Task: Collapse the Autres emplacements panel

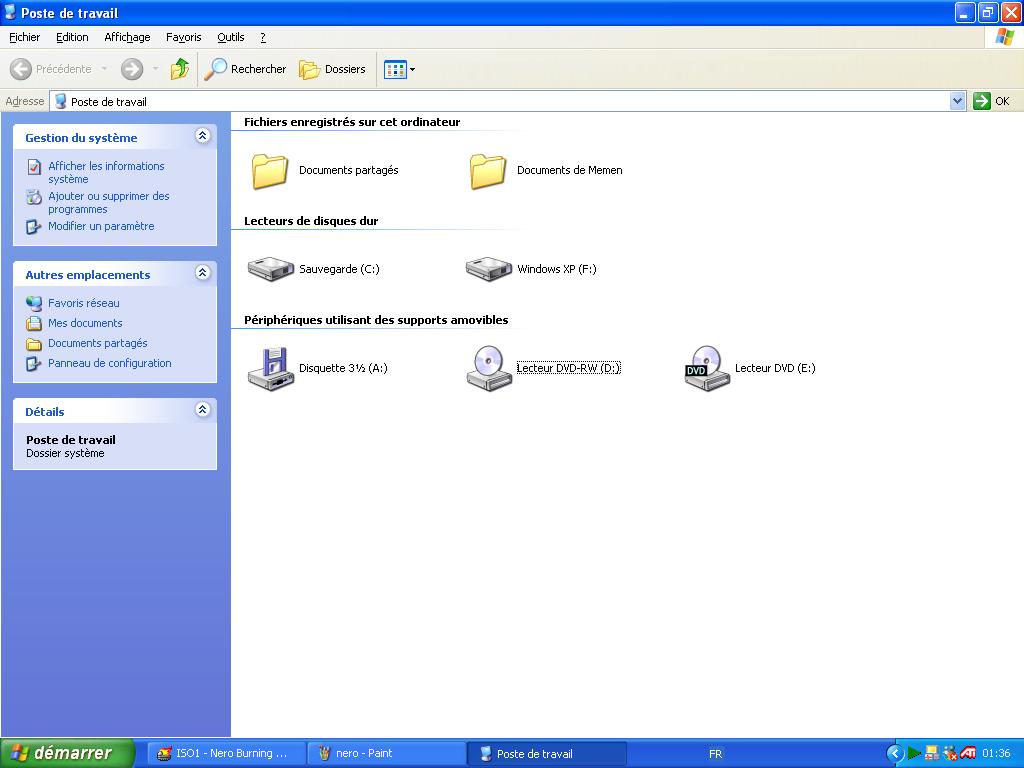Action: click(x=203, y=274)
